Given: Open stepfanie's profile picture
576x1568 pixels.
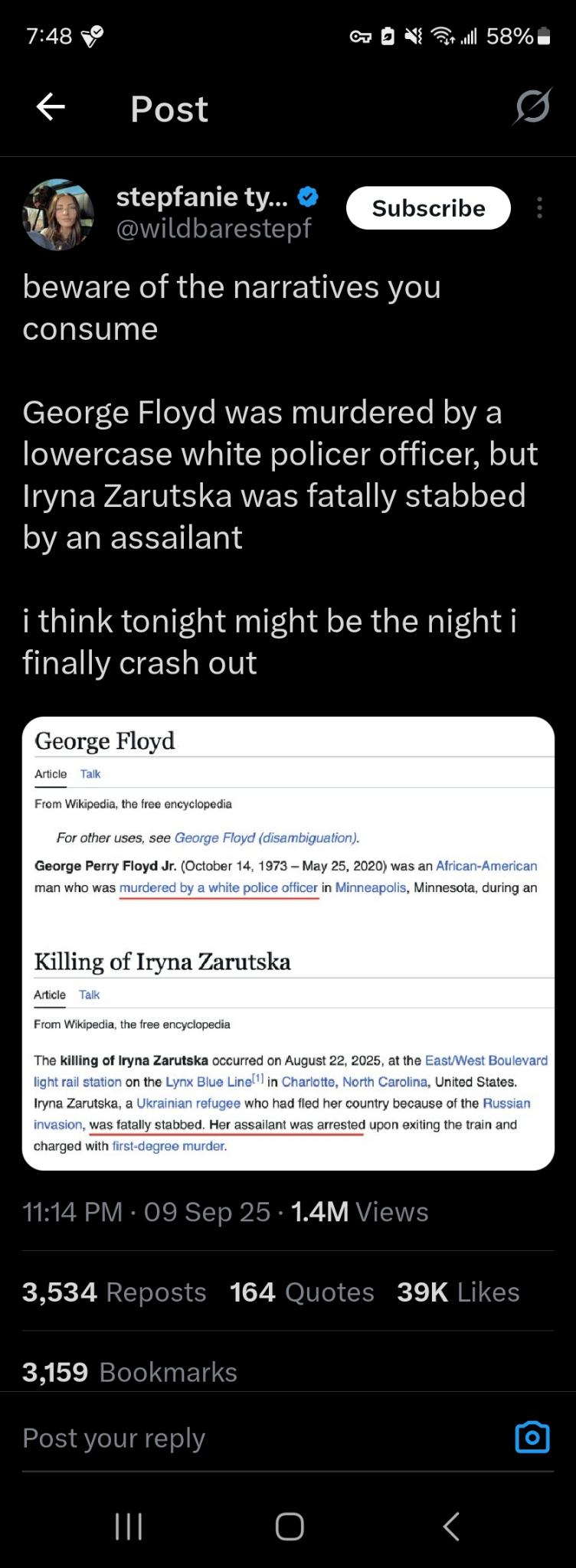Looking at the screenshot, I should point(58,214).
